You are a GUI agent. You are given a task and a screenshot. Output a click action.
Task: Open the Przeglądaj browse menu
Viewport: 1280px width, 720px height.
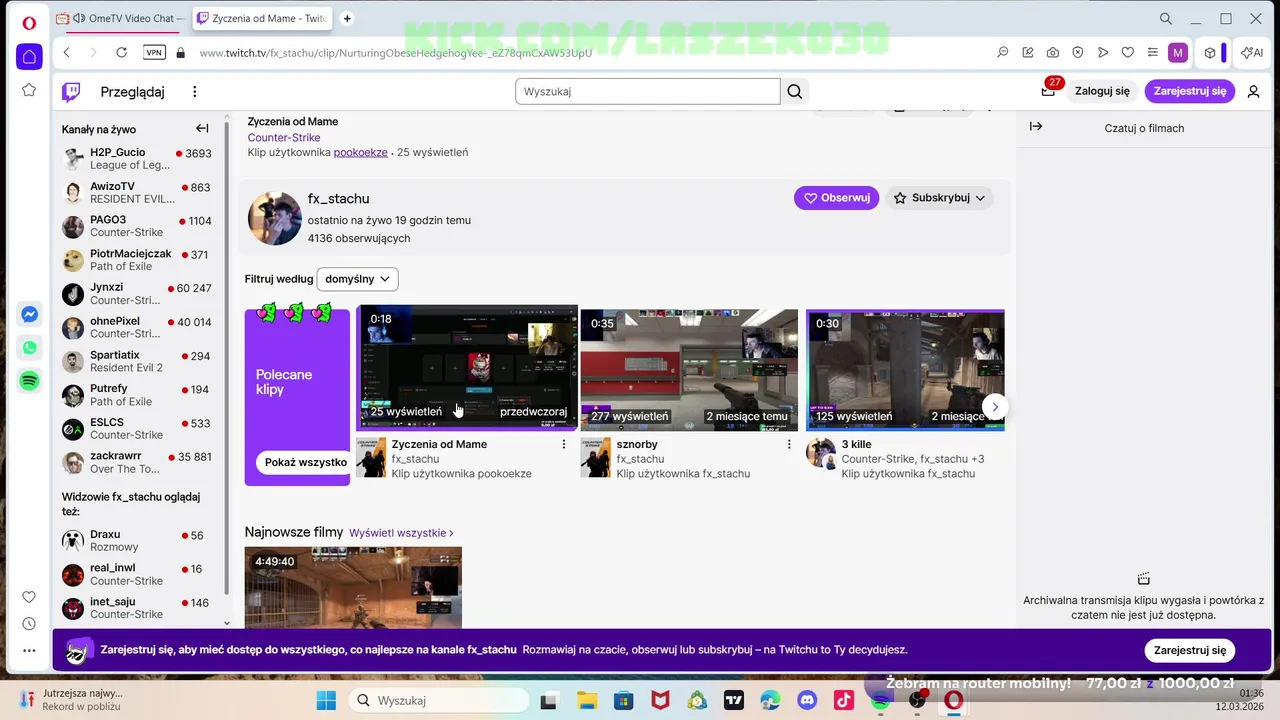click(x=132, y=92)
